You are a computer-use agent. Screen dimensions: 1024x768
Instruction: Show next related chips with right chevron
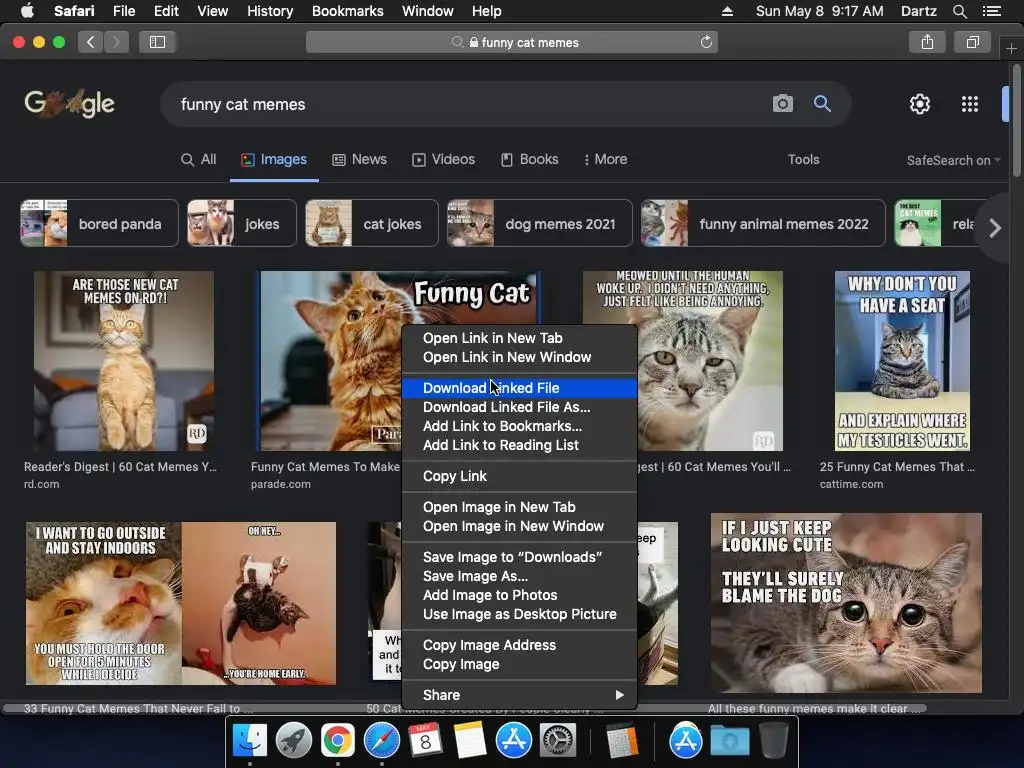tap(995, 228)
